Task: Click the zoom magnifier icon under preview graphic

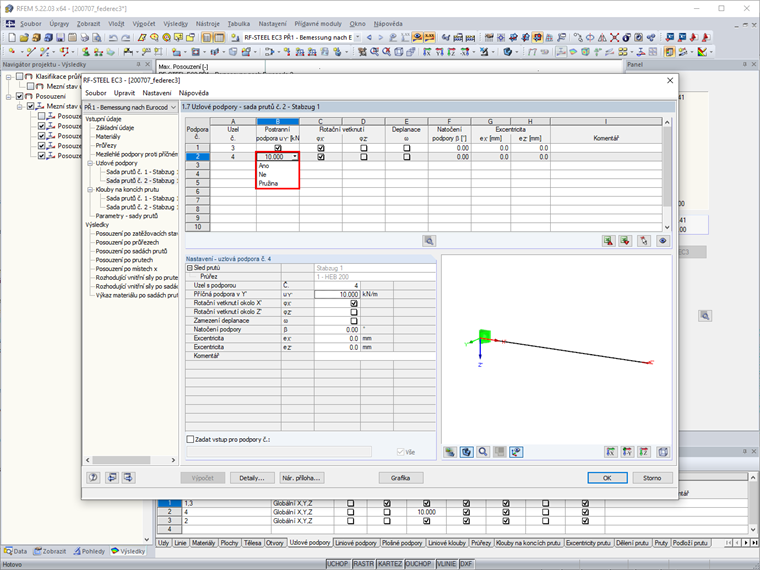Action: click(x=483, y=452)
